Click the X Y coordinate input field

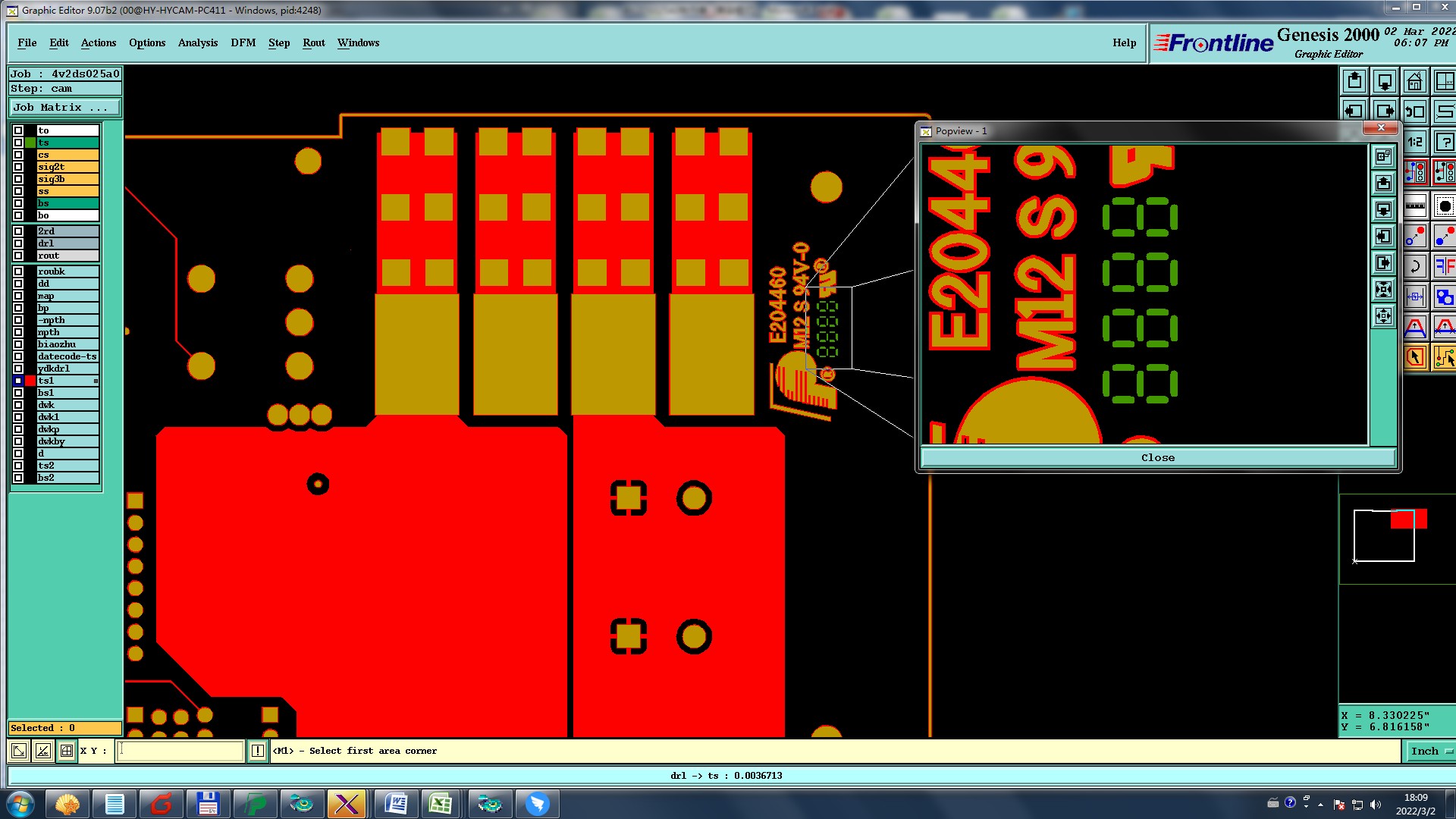(x=180, y=751)
